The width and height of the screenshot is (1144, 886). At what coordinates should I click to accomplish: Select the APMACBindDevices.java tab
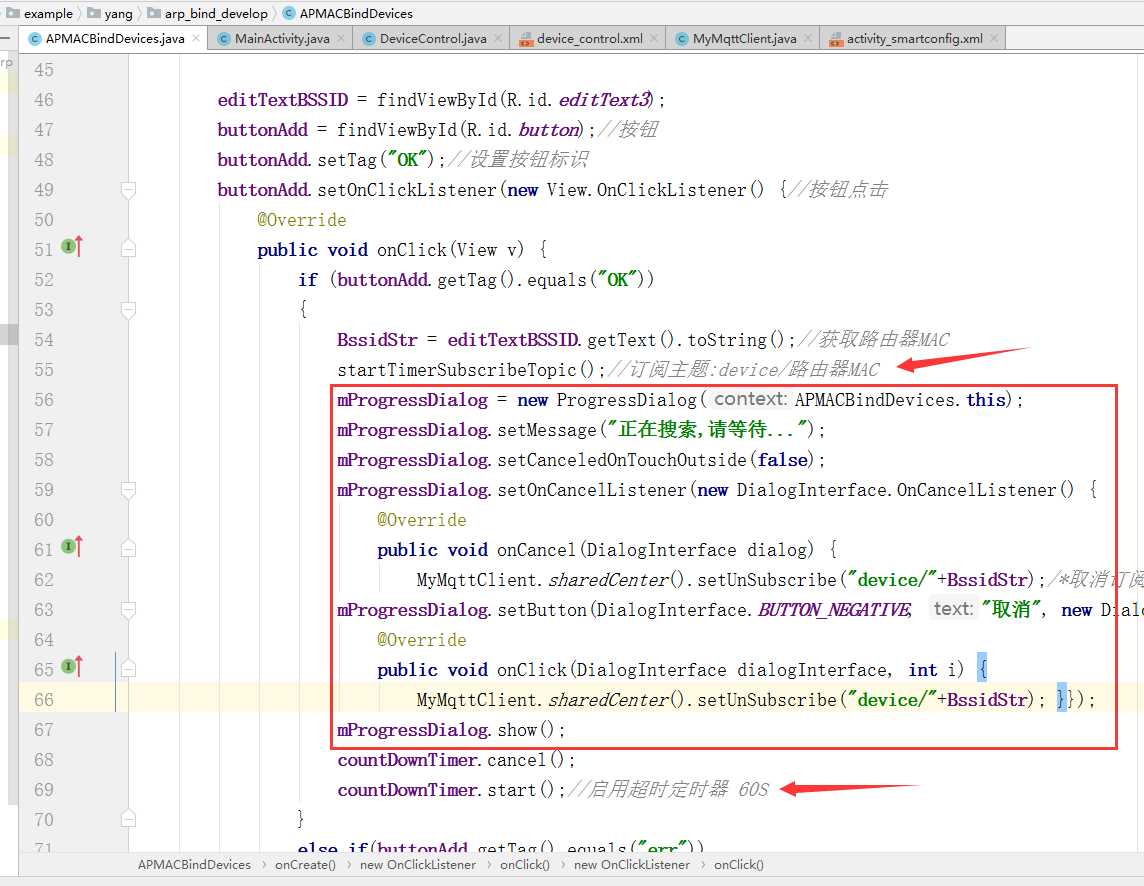[x=115, y=39]
